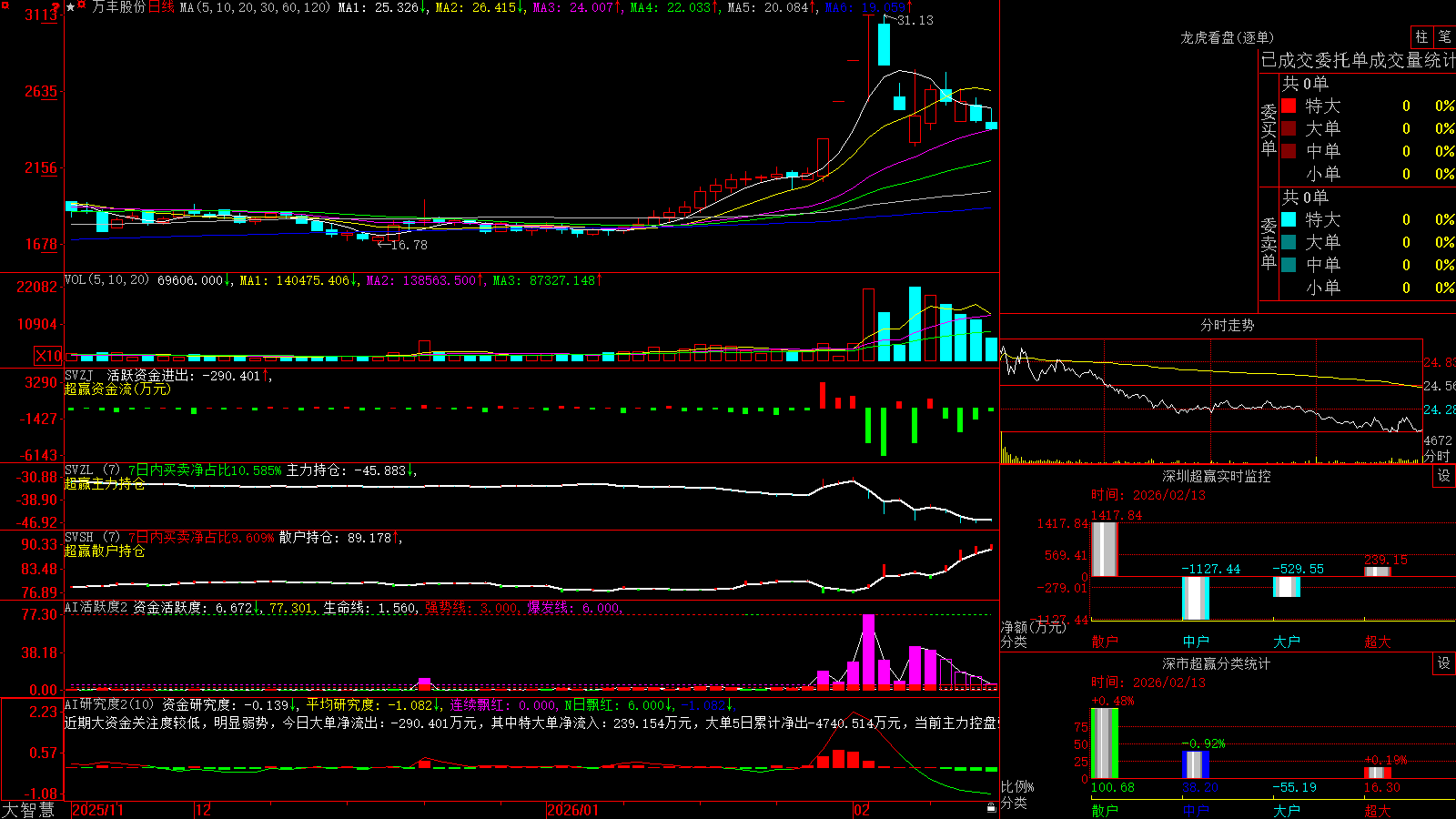
Task: Click the 散户 bar in 深圳超赢实时监控
Action: click(1105, 549)
